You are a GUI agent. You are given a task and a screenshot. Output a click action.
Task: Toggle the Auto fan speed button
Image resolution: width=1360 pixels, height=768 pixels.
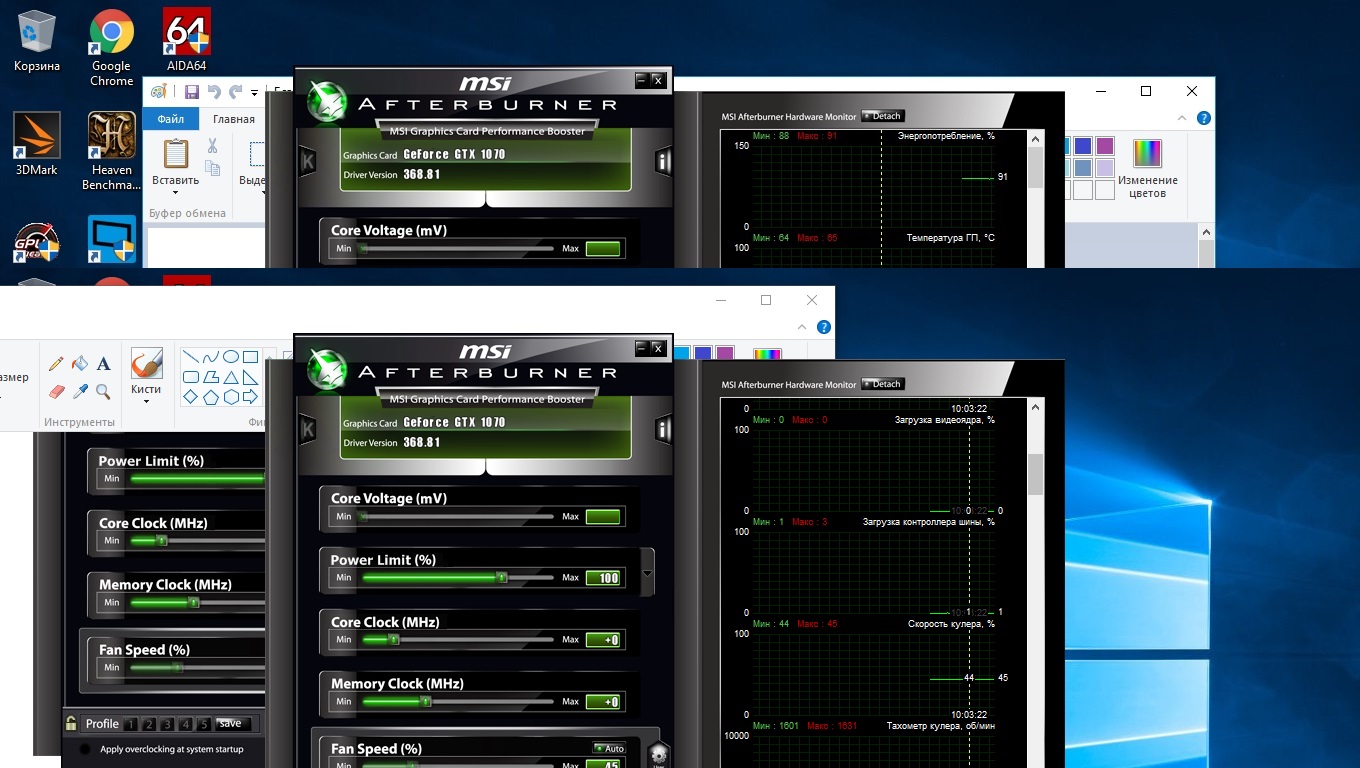(609, 748)
